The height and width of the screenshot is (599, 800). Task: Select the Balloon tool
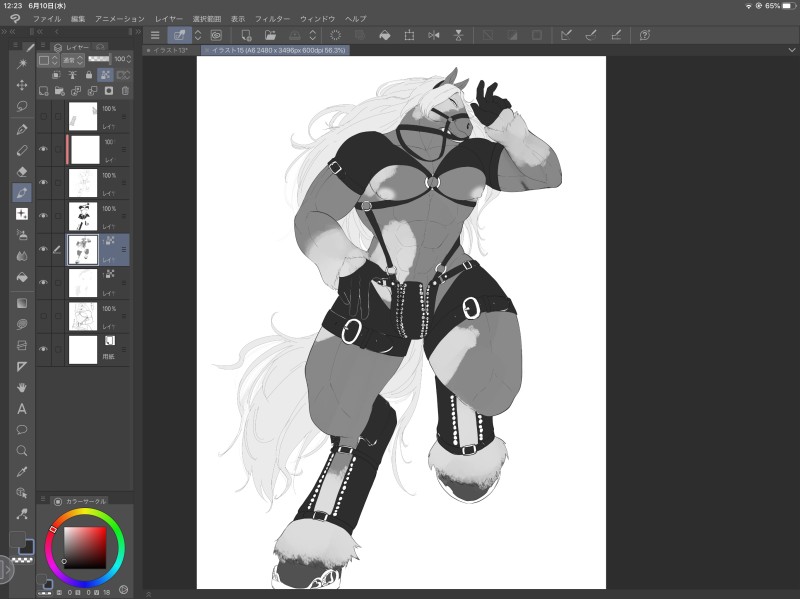[x=22, y=430]
